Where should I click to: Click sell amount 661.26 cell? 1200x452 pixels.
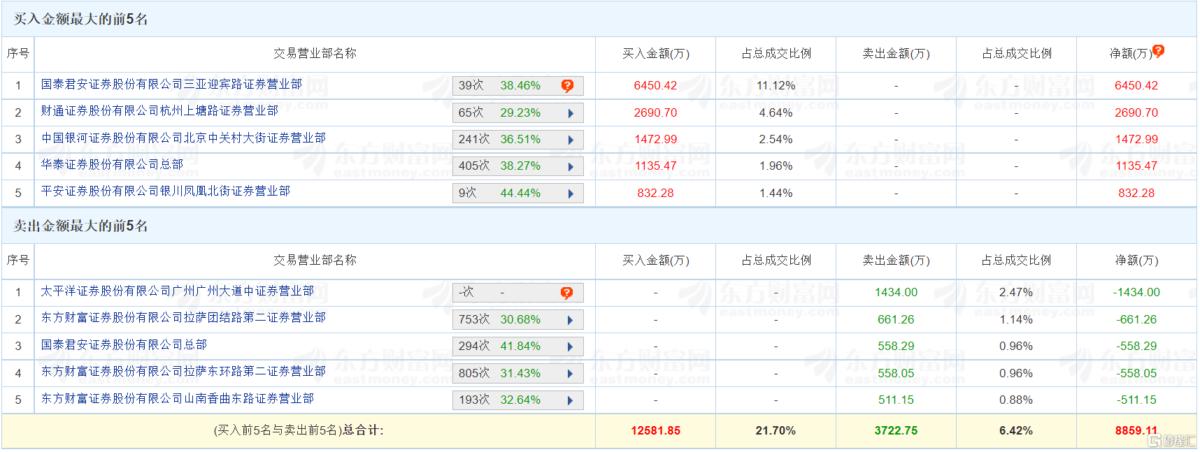pos(896,319)
